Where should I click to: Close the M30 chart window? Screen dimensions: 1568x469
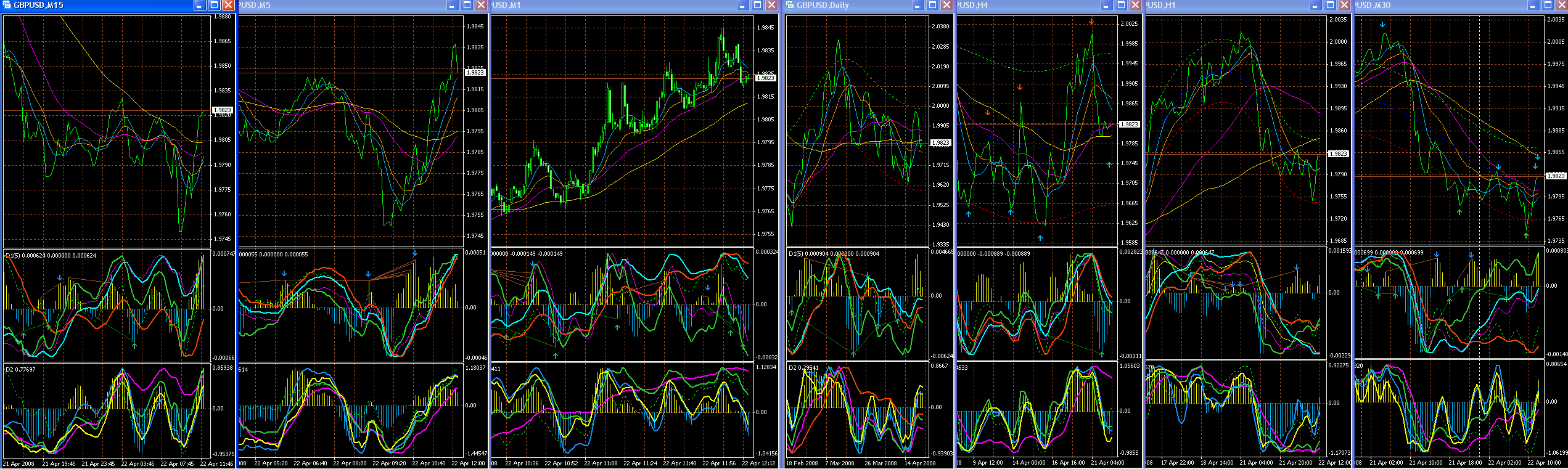tap(1562, 6)
